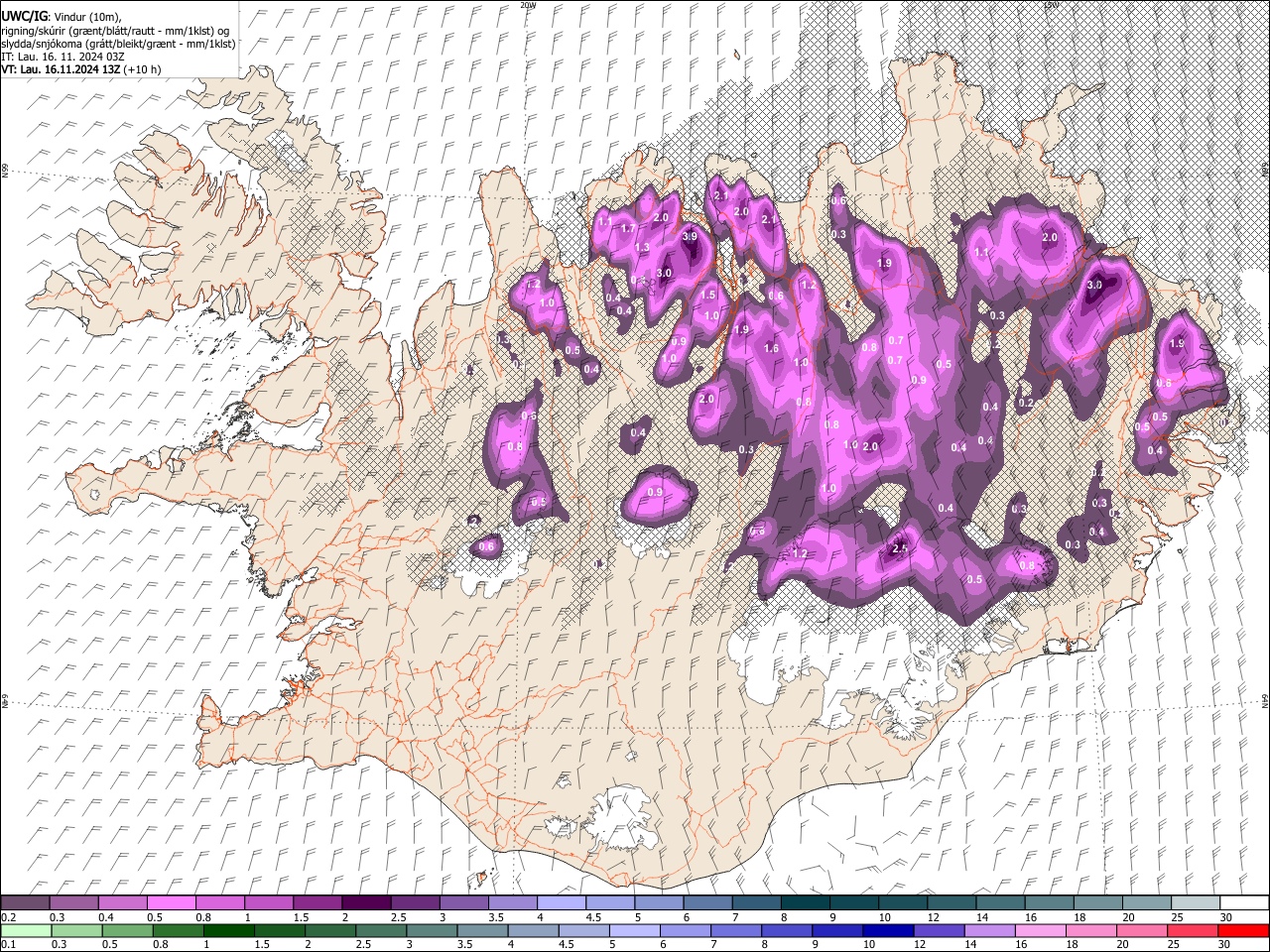Click the slate blue 6 swatch in grey-teal scale
The image size is (1270, 952).
click(x=707, y=902)
